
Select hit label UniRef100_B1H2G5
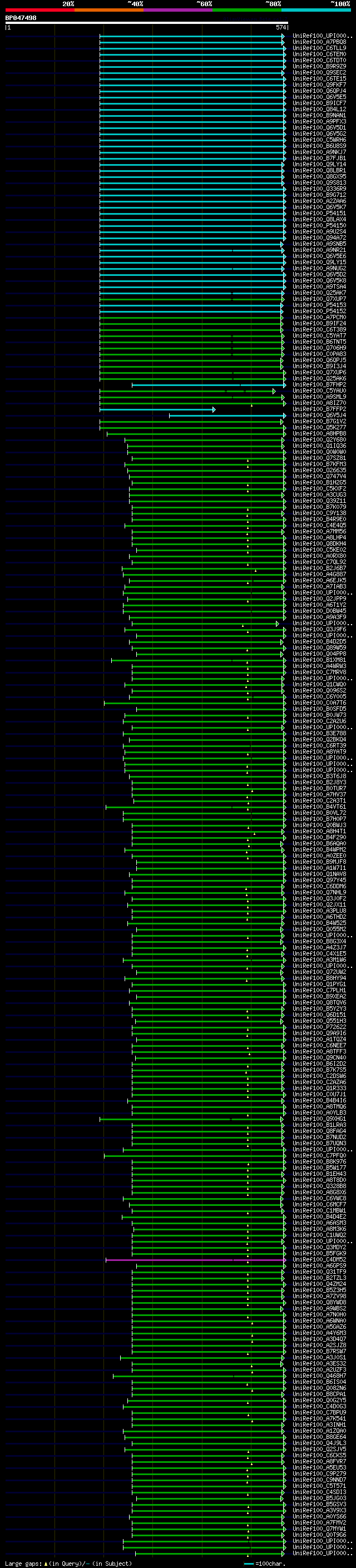[x=319, y=482]
